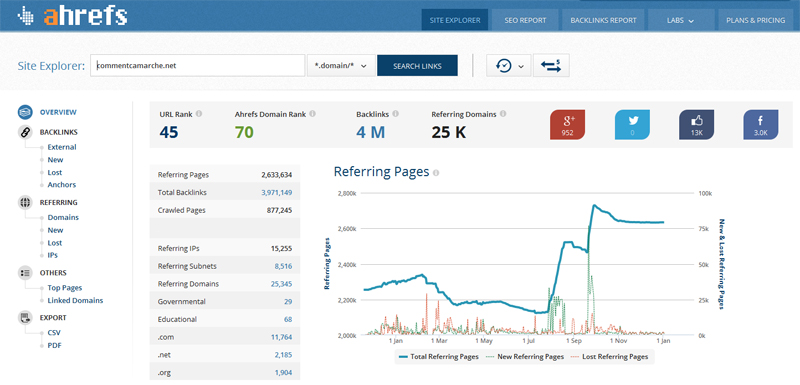Open Top Pages in sidebar
The width and height of the screenshot is (800, 385).
(65, 288)
